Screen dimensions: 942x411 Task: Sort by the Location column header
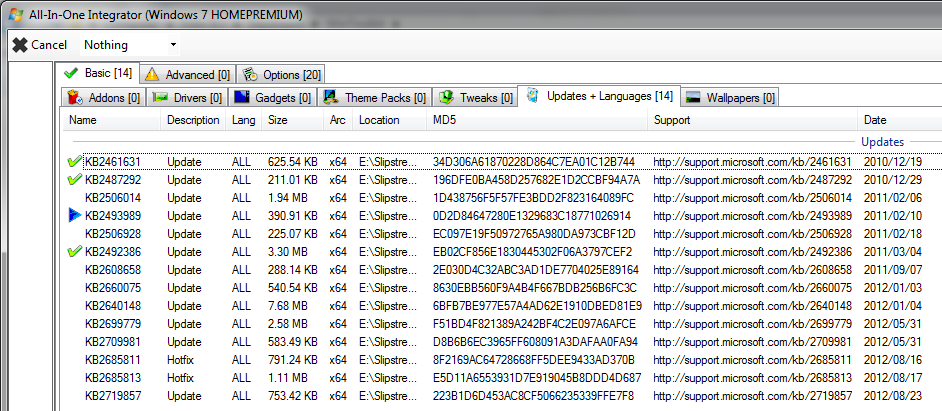[x=390, y=120]
